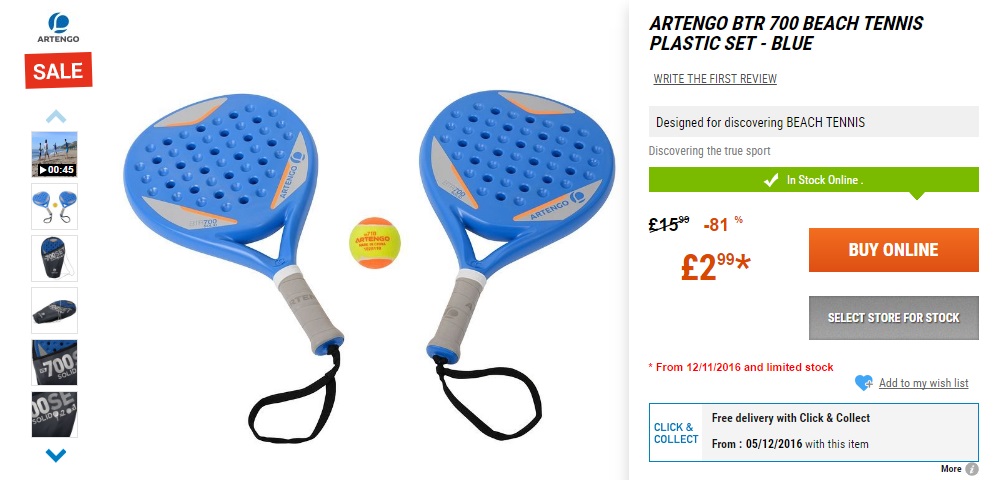
Task: Click the orange Buy Online button
Action: point(894,250)
